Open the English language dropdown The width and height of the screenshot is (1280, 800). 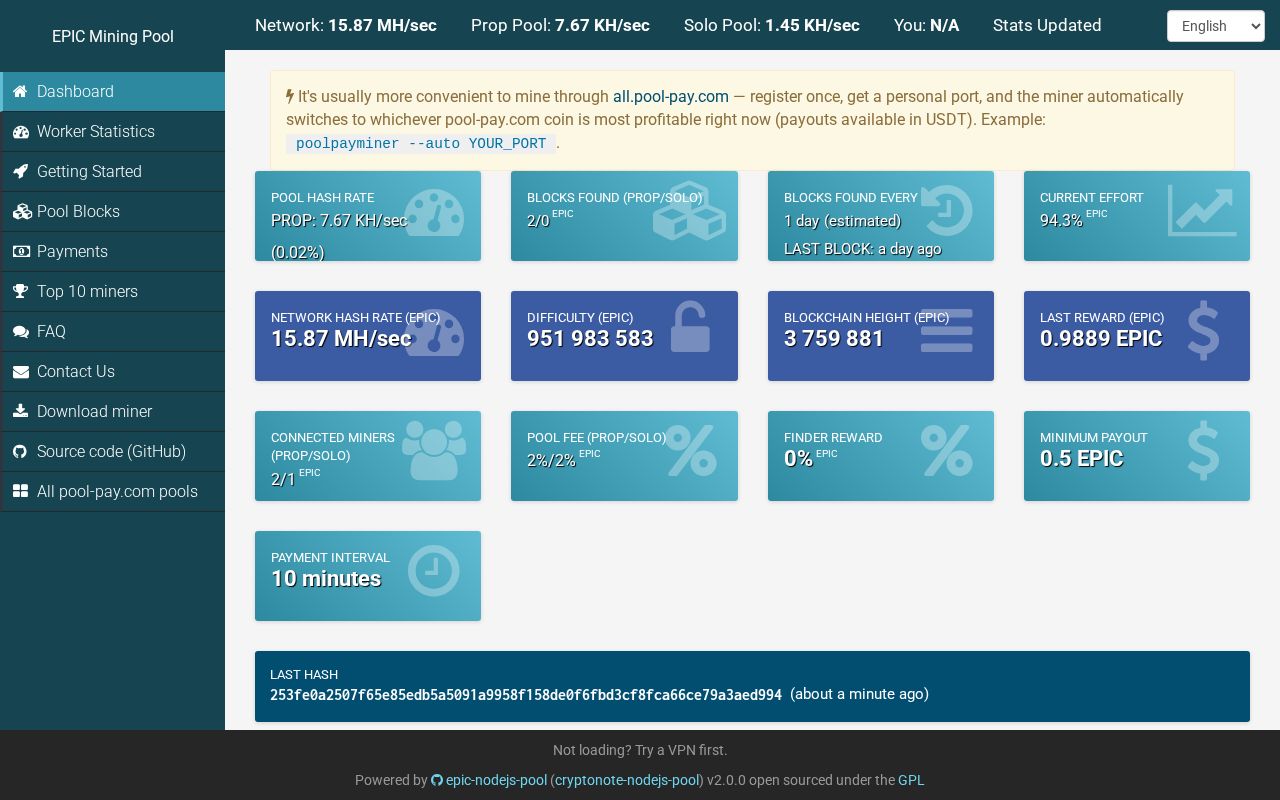(x=1216, y=26)
